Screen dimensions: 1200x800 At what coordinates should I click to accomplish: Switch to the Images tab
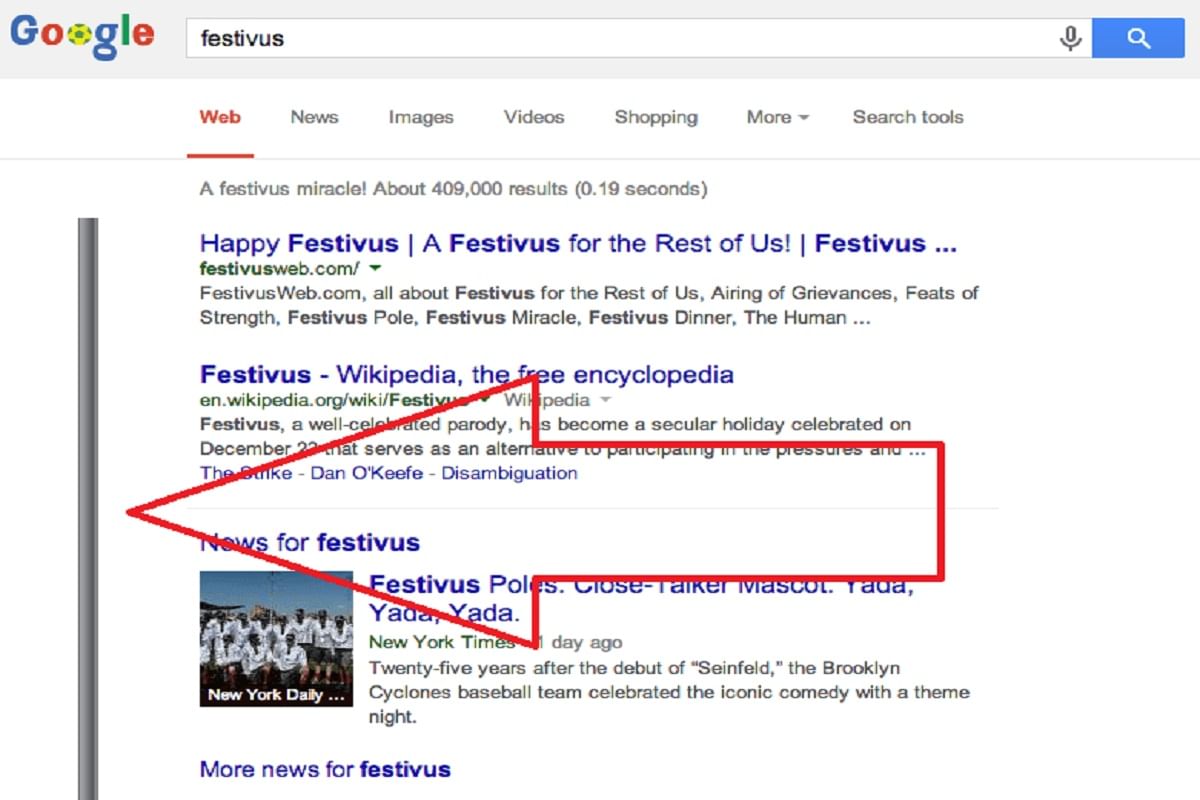(420, 117)
